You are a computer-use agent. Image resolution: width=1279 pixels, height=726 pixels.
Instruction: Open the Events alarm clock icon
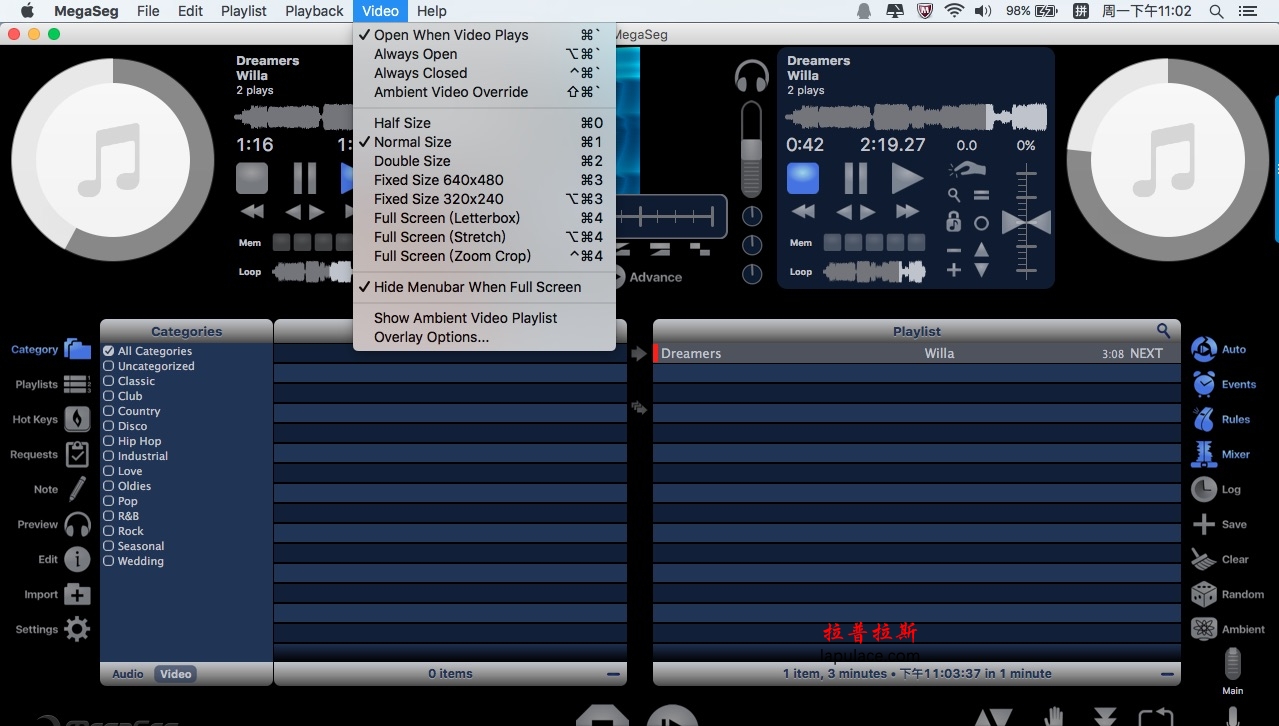click(x=1204, y=384)
